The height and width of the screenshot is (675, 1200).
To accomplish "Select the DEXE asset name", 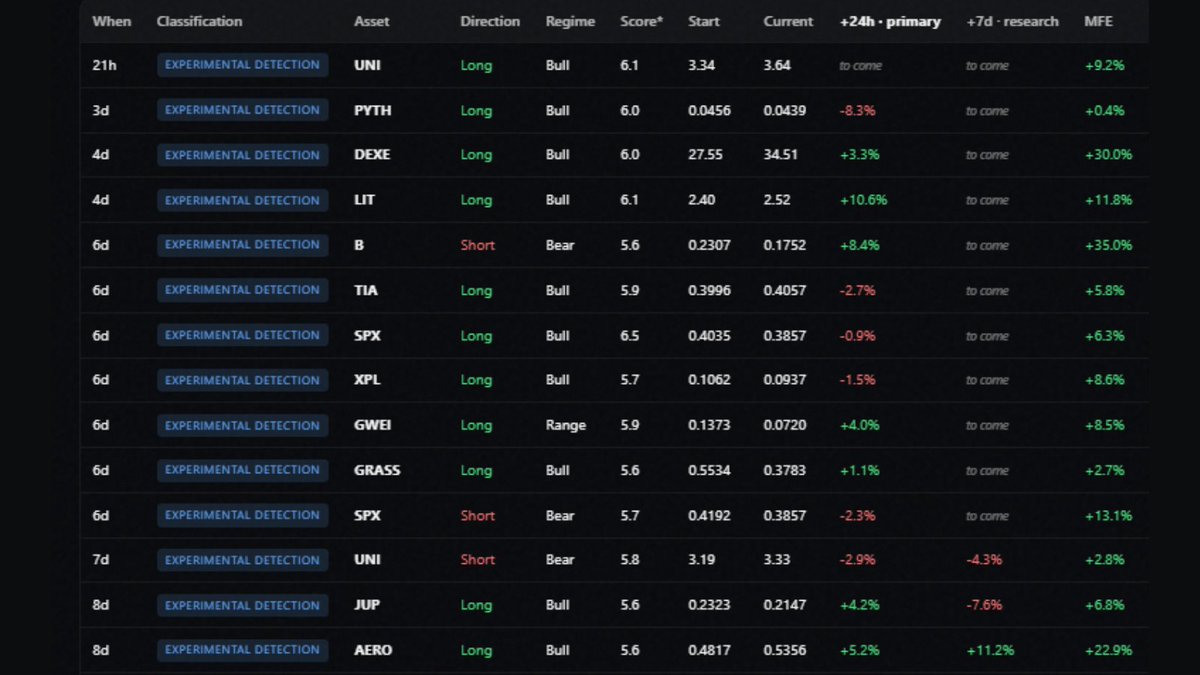I will pyautogui.click(x=372, y=155).
